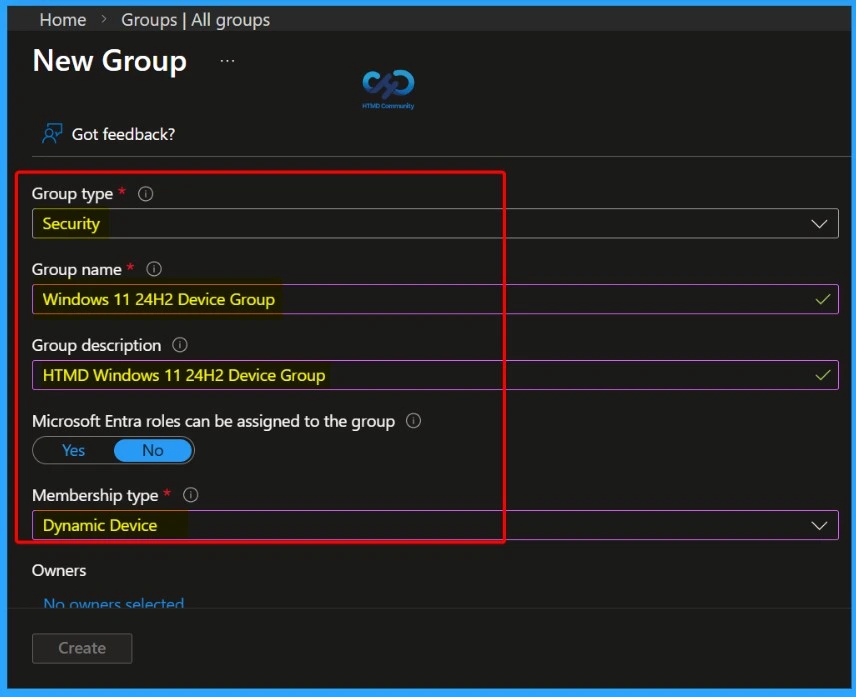Keep Entra roles assignable on No

[152, 450]
